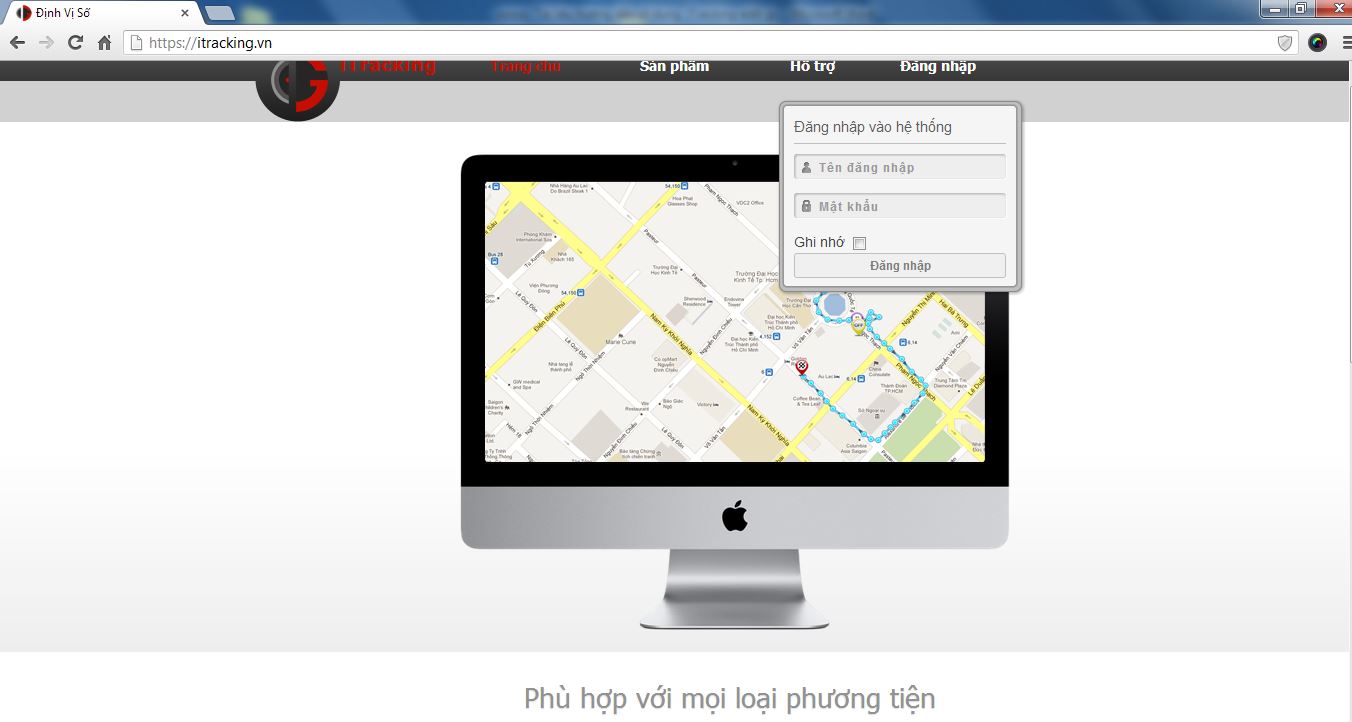
Task: Click the page icon before the URL
Action: 136,43
